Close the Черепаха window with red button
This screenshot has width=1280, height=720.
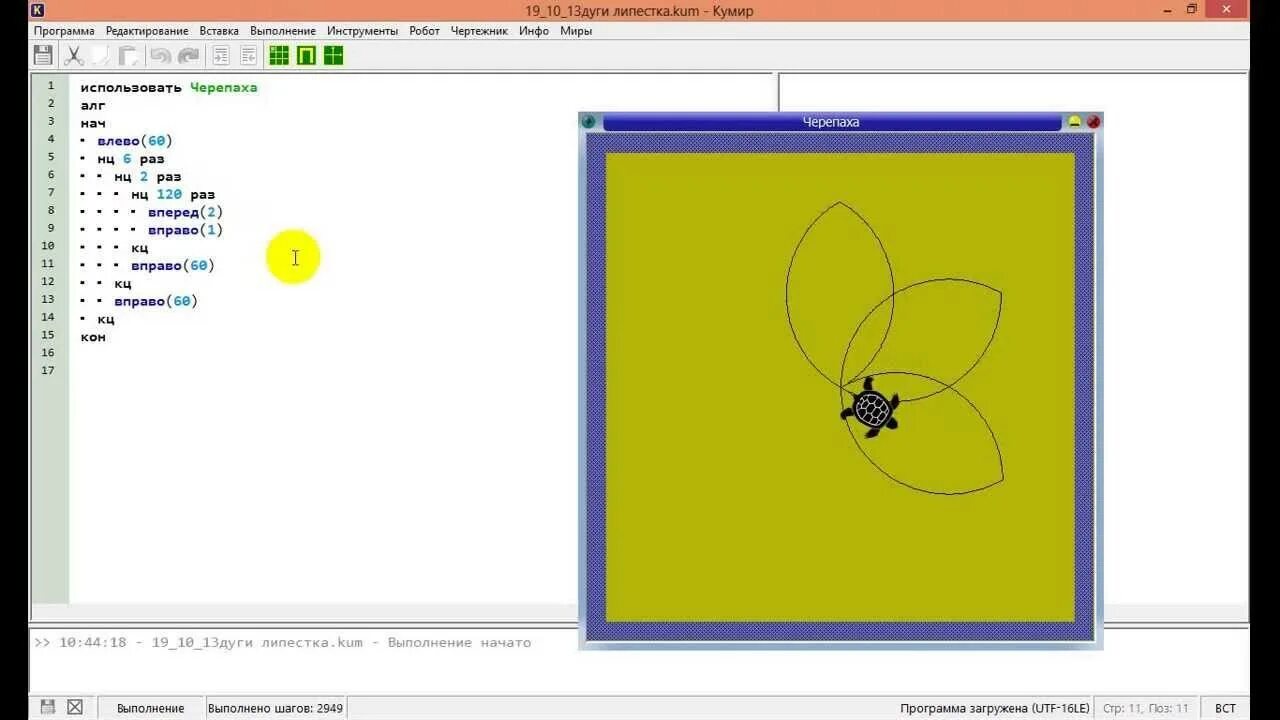click(x=1093, y=122)
